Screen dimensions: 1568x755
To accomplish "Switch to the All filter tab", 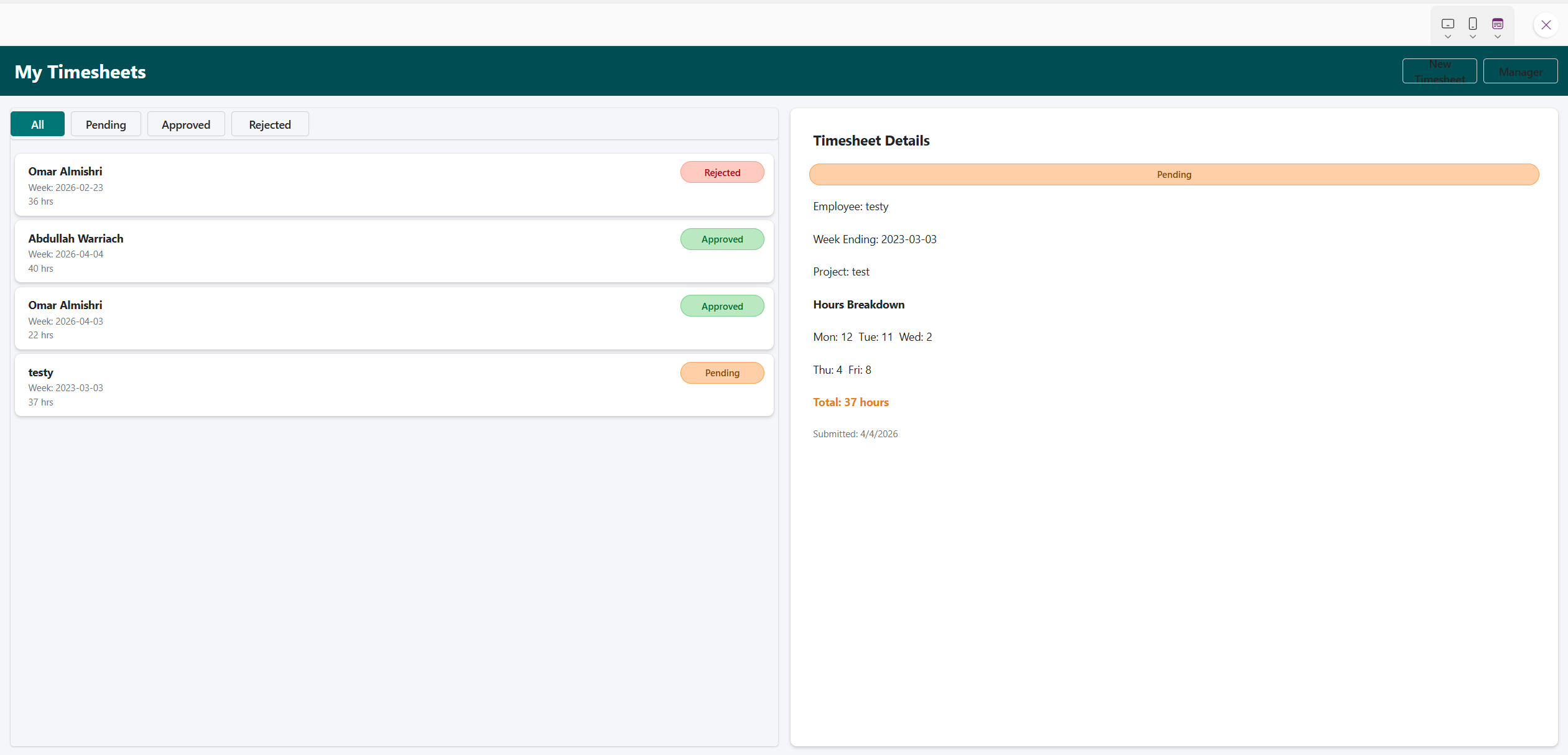I will pyautogui.click(x=37, y=124).
